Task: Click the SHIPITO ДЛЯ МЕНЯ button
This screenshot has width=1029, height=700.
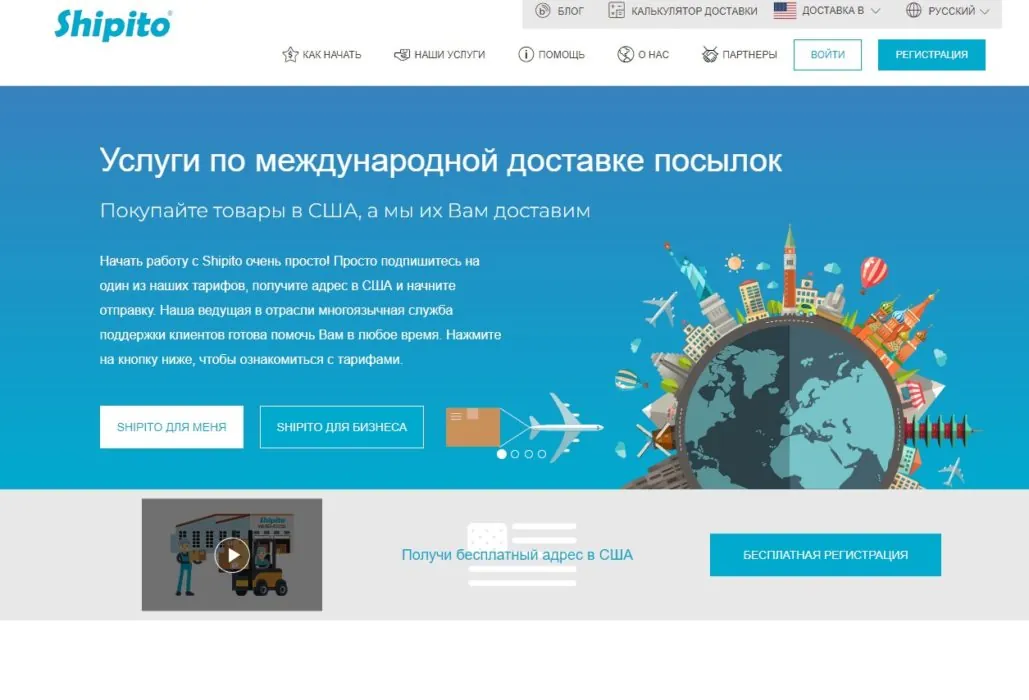Action: 171,426
